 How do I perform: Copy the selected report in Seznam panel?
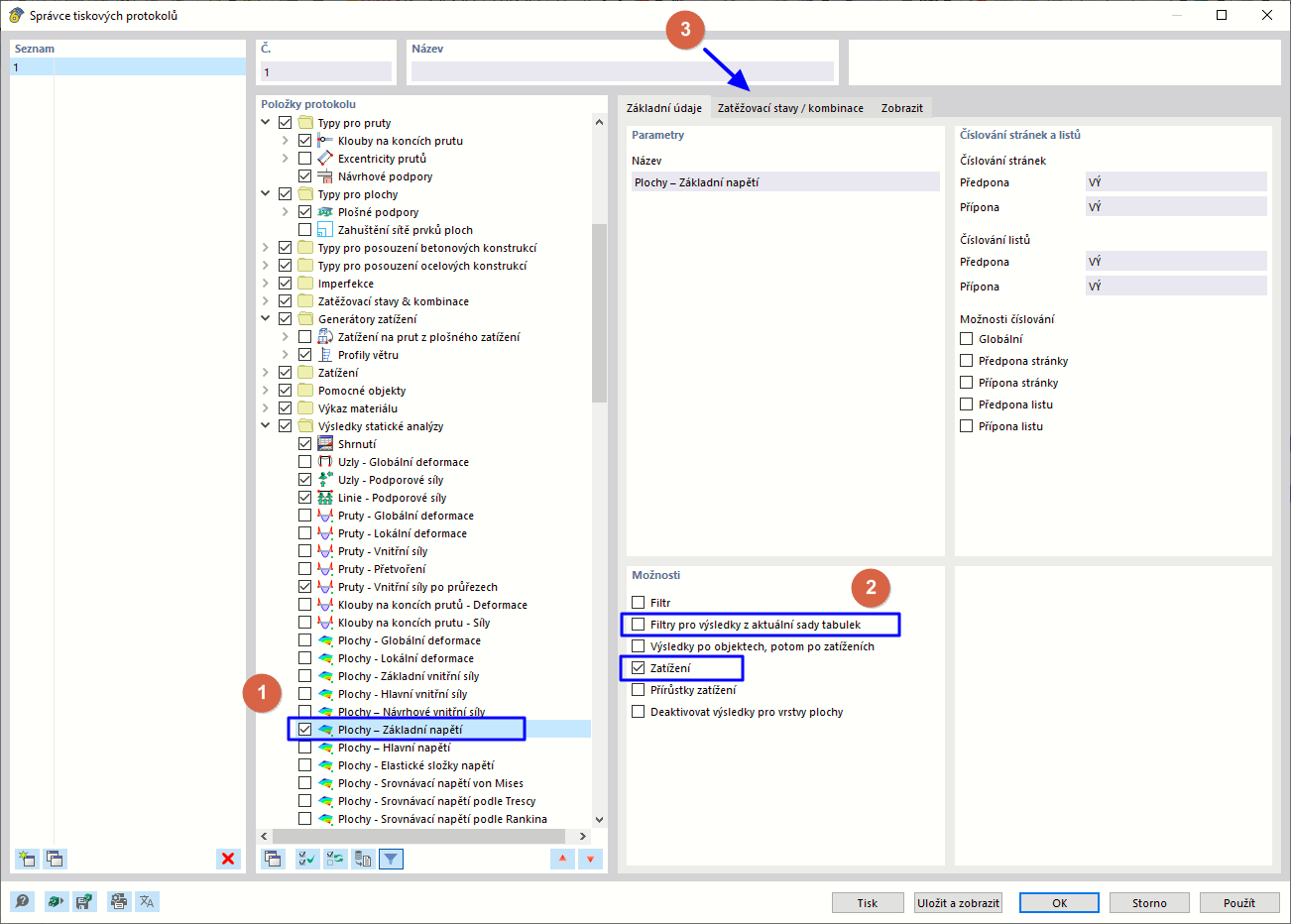point(55,859)
